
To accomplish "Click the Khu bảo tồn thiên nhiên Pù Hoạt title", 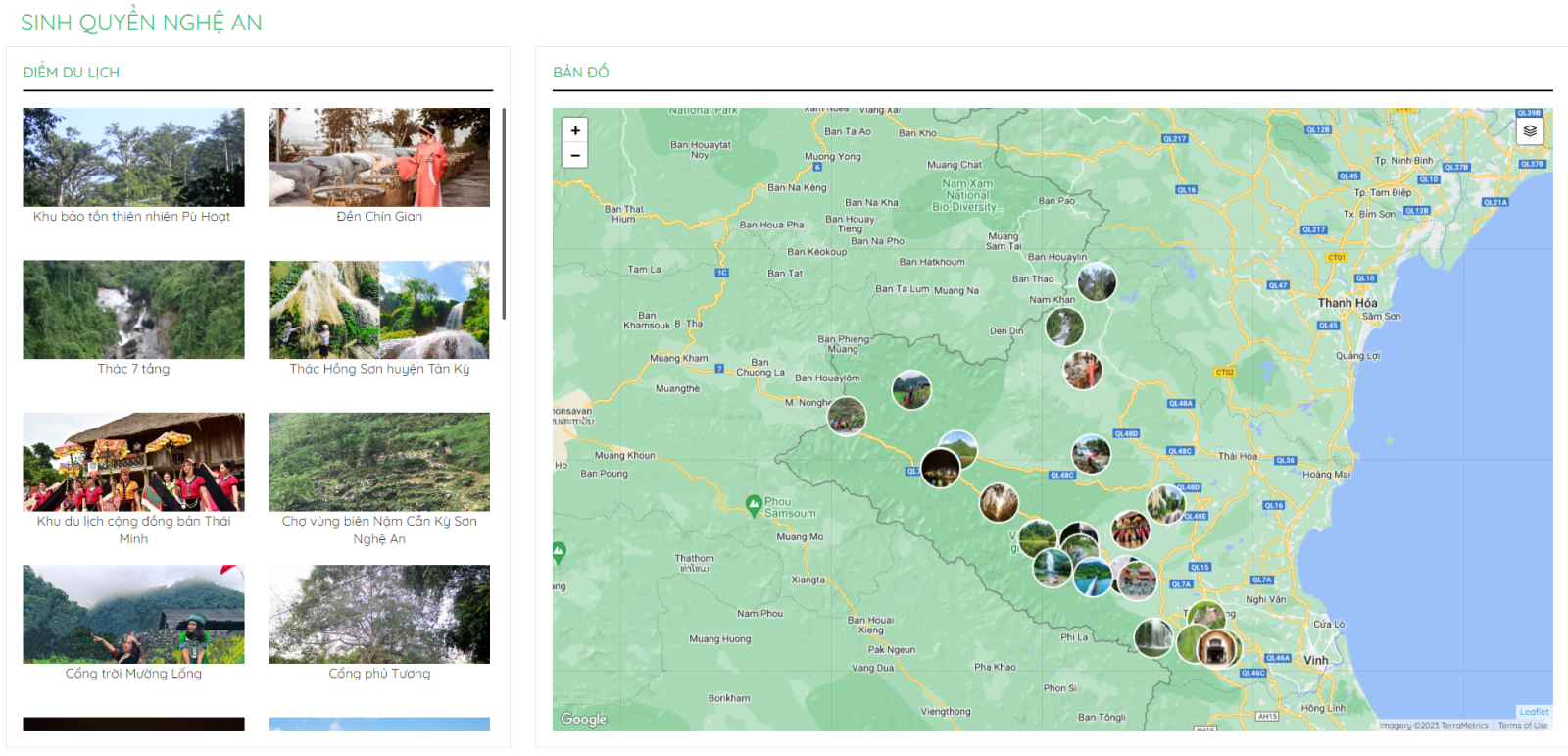I will [132, 217].
